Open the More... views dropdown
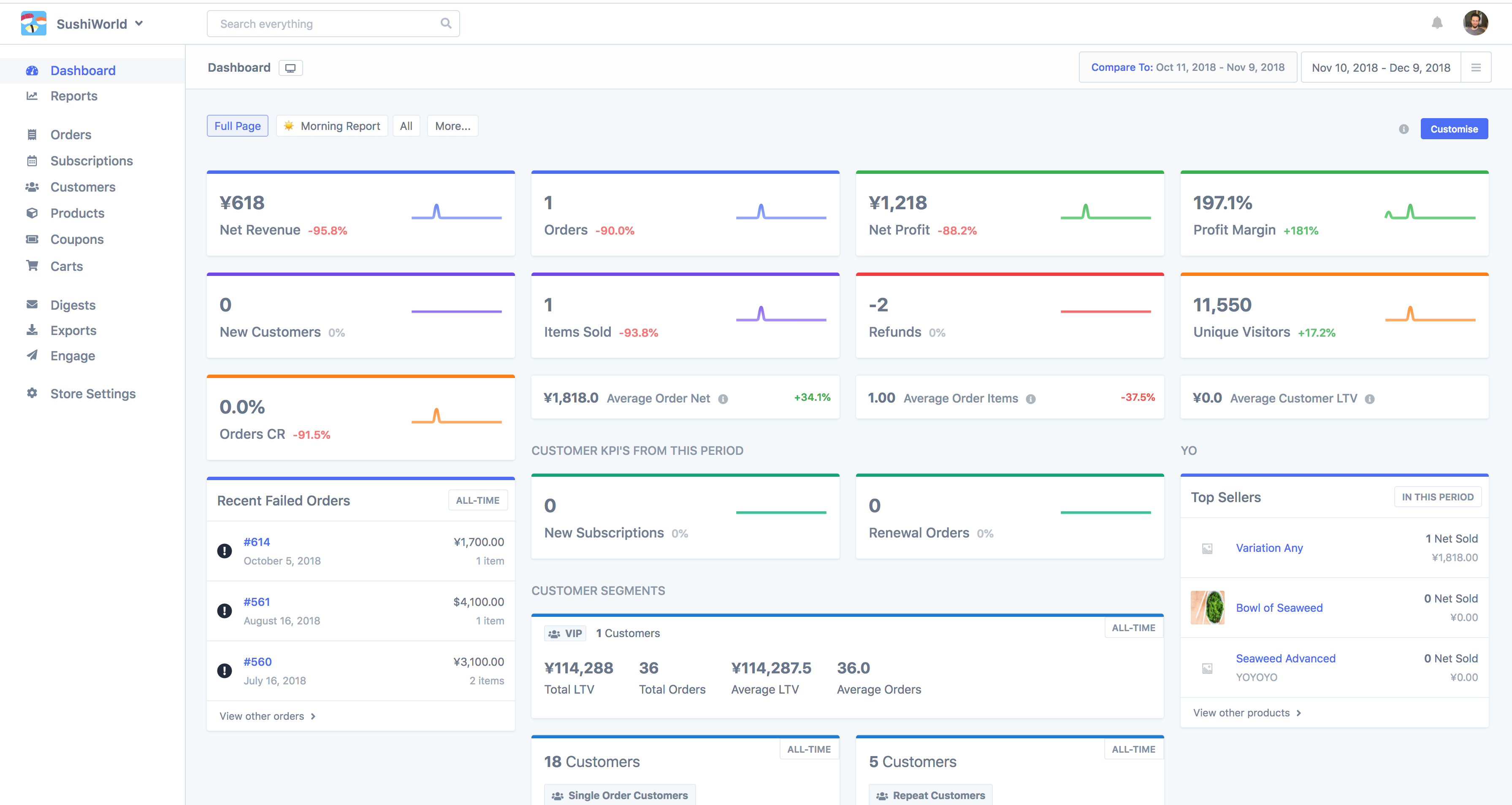 point(452,126)
